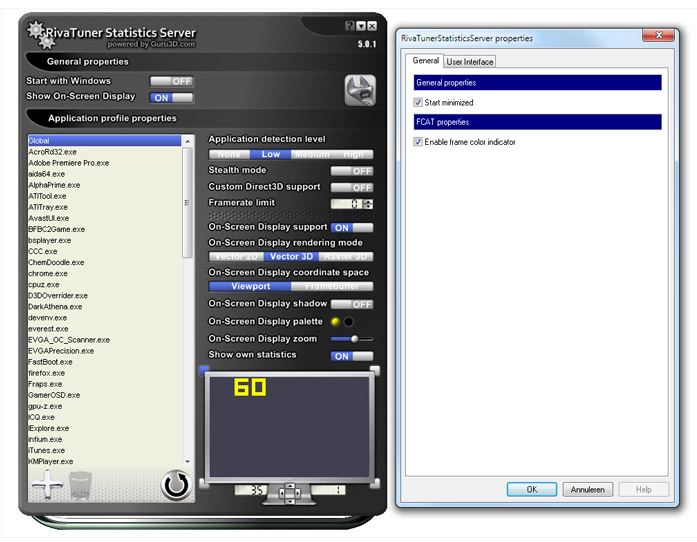The width and height of the screenshot is (697, 542).
Task: Select Global profile
Action: (104, 141)
